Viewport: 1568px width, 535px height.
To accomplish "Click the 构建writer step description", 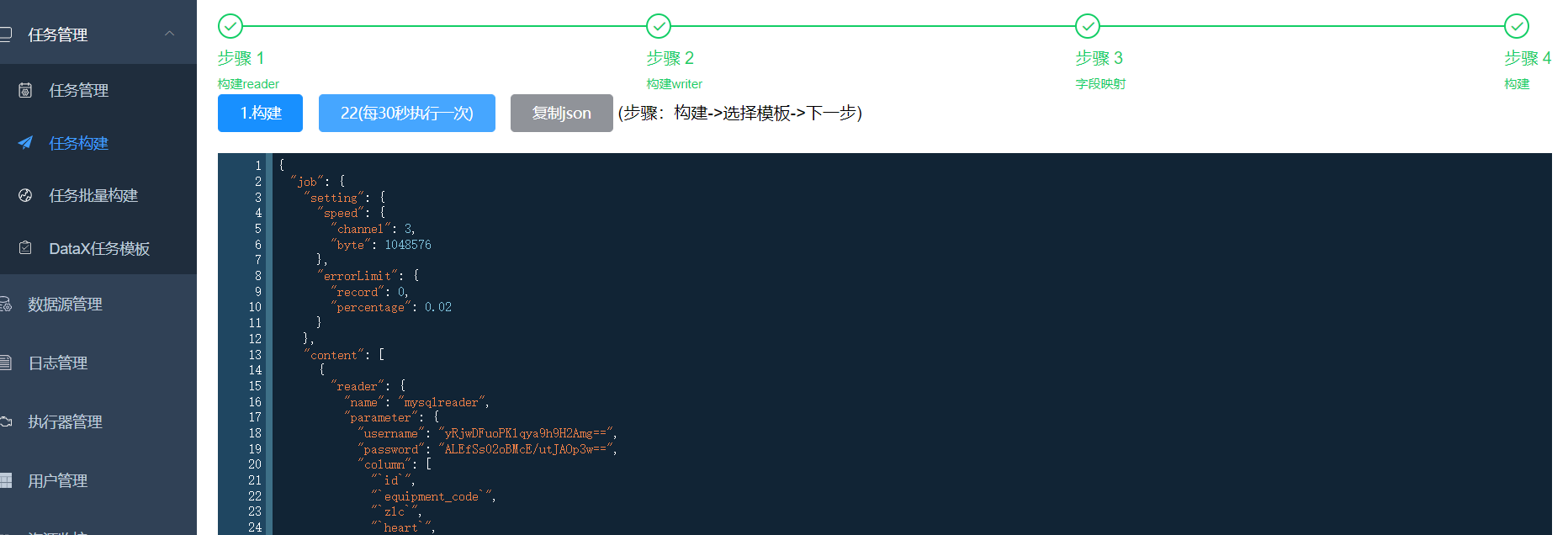I will pyautogui.click(x=675, y=84).
